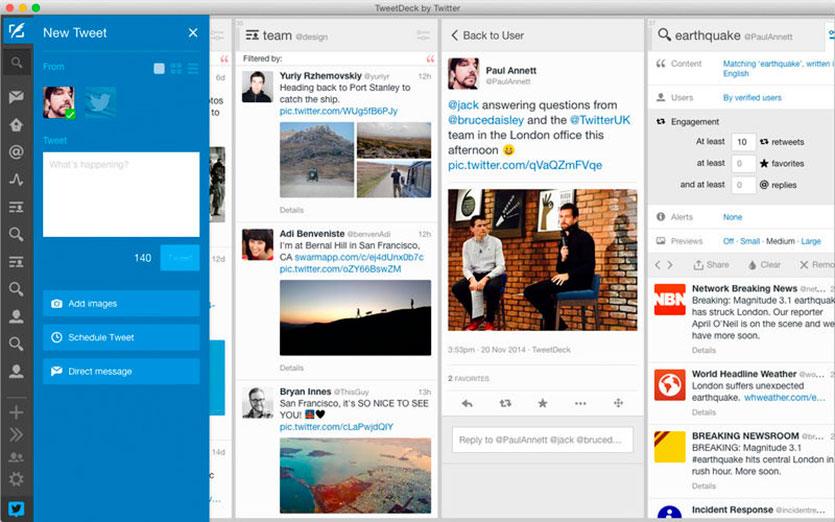Click the Add images button

[121, 304]
